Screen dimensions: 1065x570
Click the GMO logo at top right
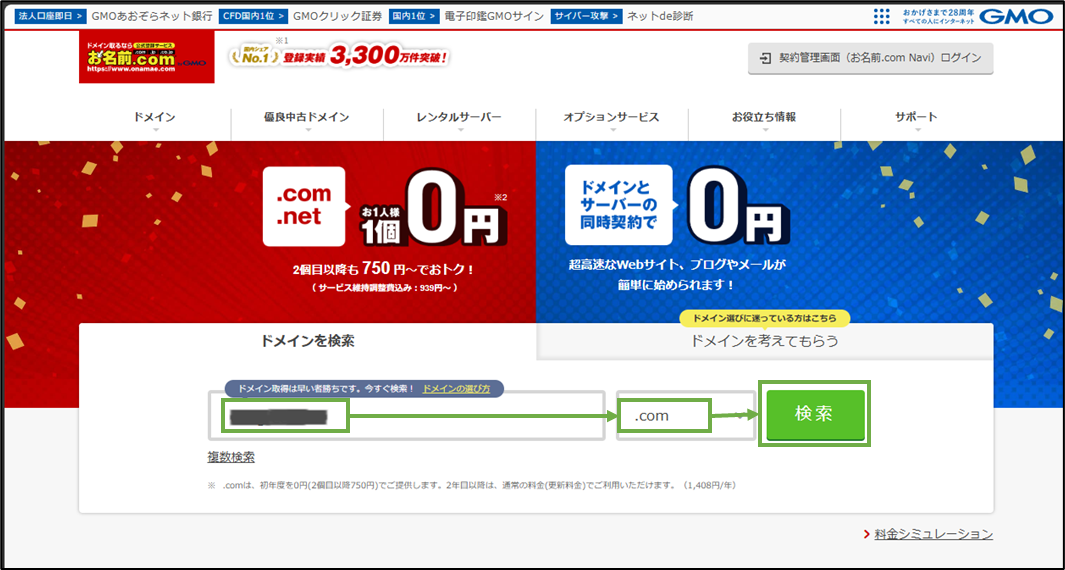pyautogui.click(x=1017, y=16)
